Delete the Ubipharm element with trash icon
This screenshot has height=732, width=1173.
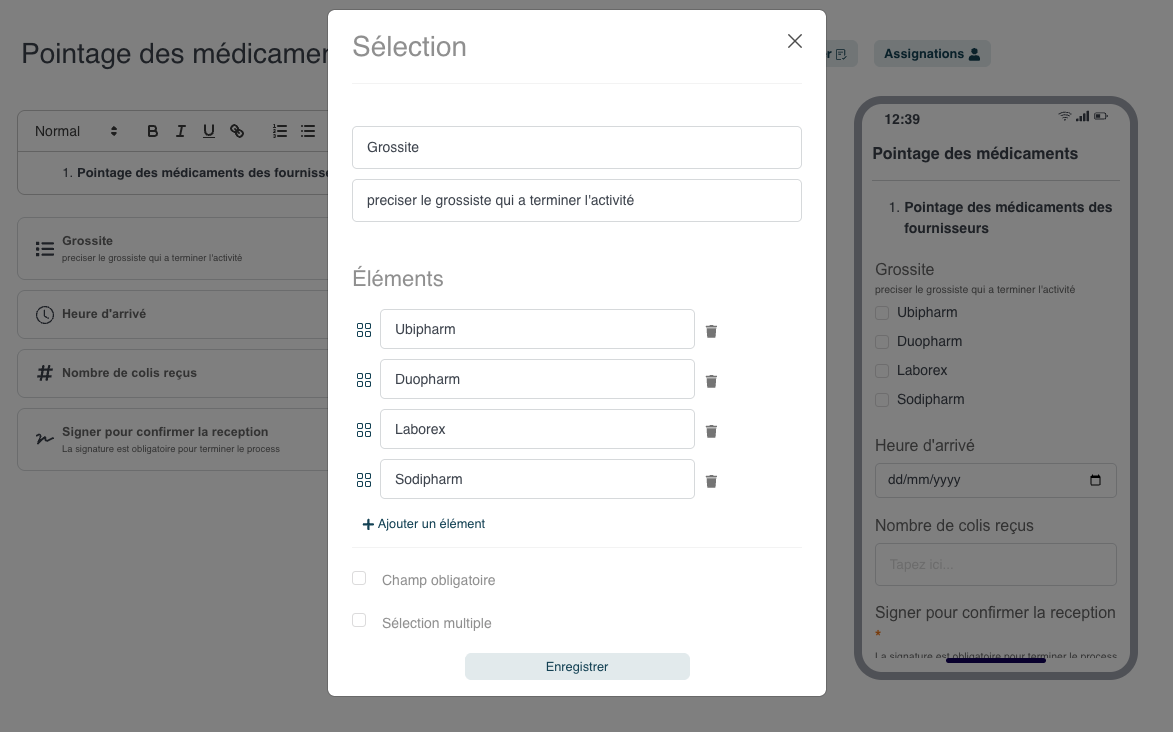(711, 331)
